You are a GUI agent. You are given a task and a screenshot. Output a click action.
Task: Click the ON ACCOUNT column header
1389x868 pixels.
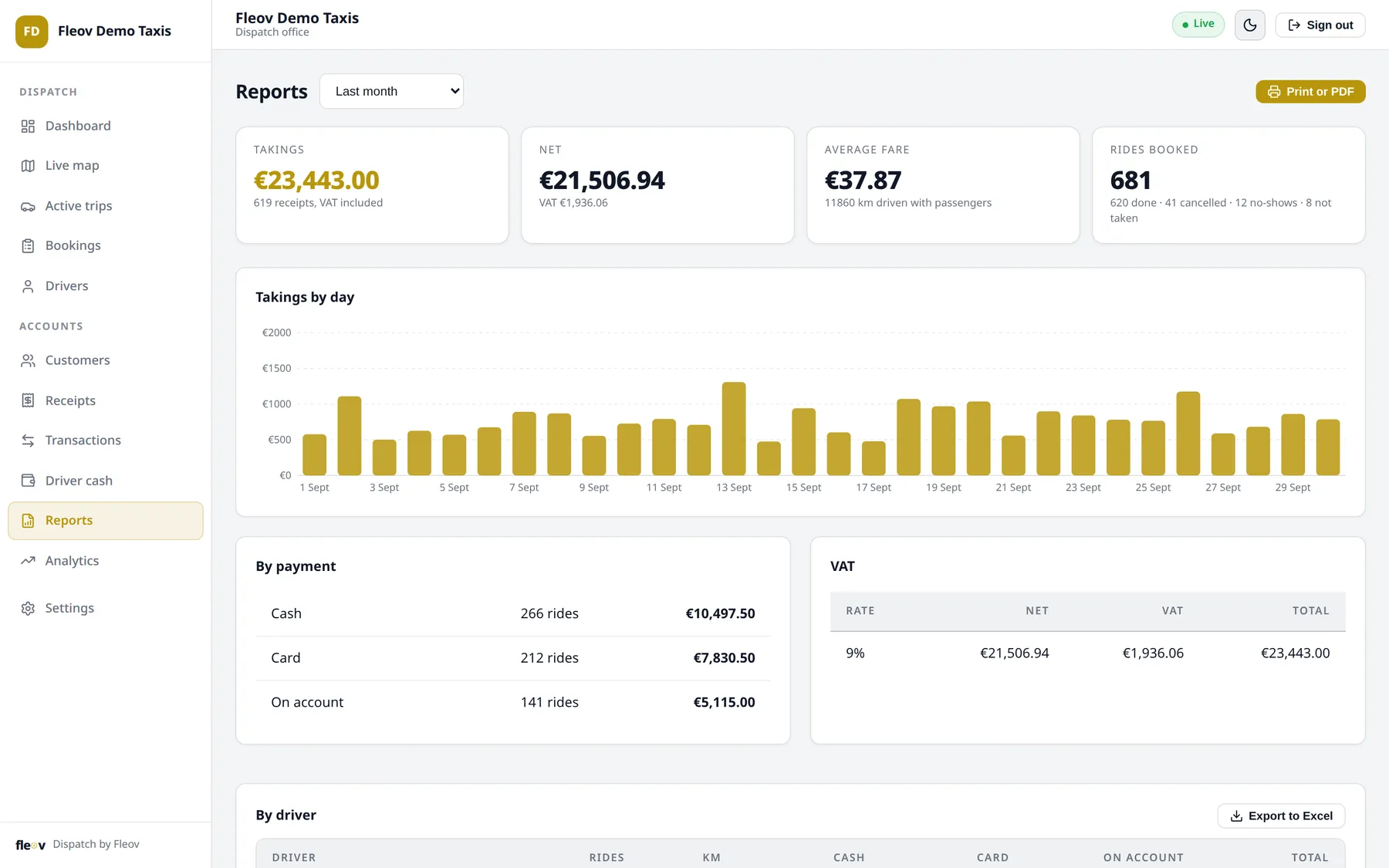click(1143, 857)
